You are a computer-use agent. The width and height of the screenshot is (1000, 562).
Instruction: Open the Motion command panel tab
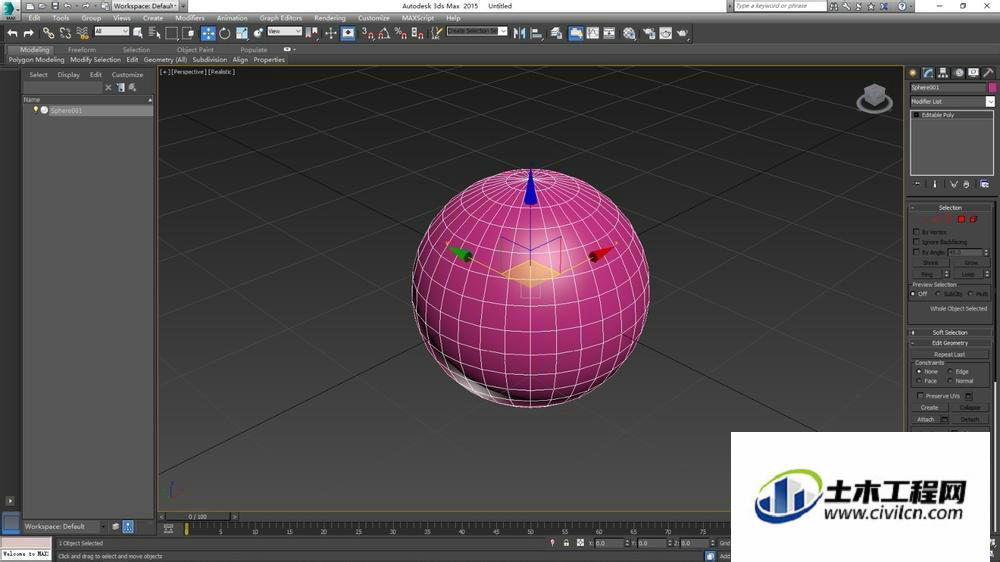(959, 73)
